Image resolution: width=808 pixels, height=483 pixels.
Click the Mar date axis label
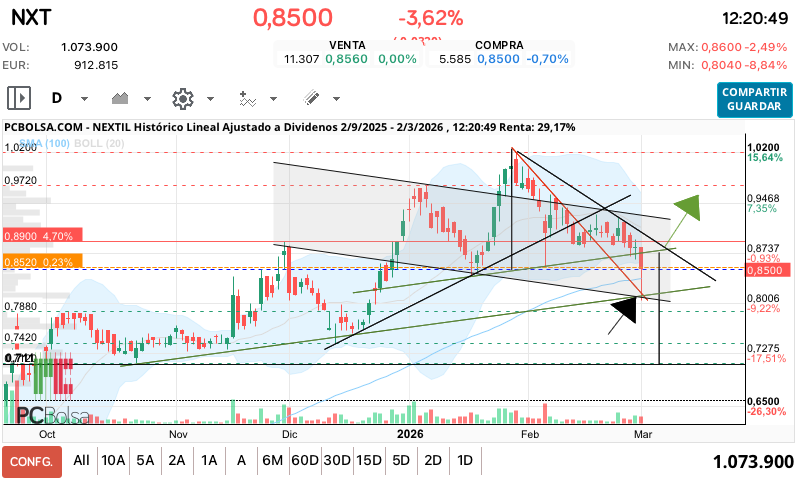pyautogui.click(x=643, y=435)
